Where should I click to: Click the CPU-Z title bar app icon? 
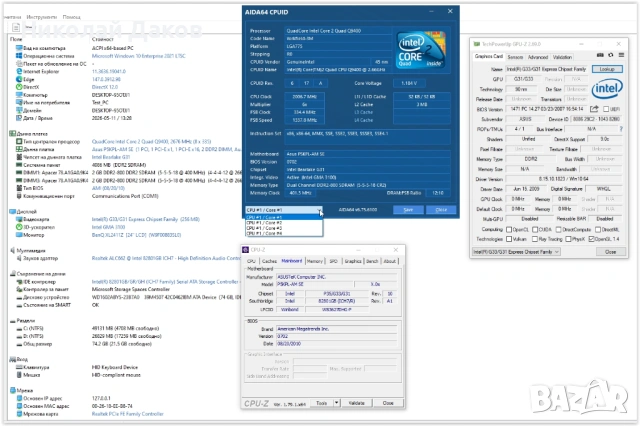tap(246, 250)
